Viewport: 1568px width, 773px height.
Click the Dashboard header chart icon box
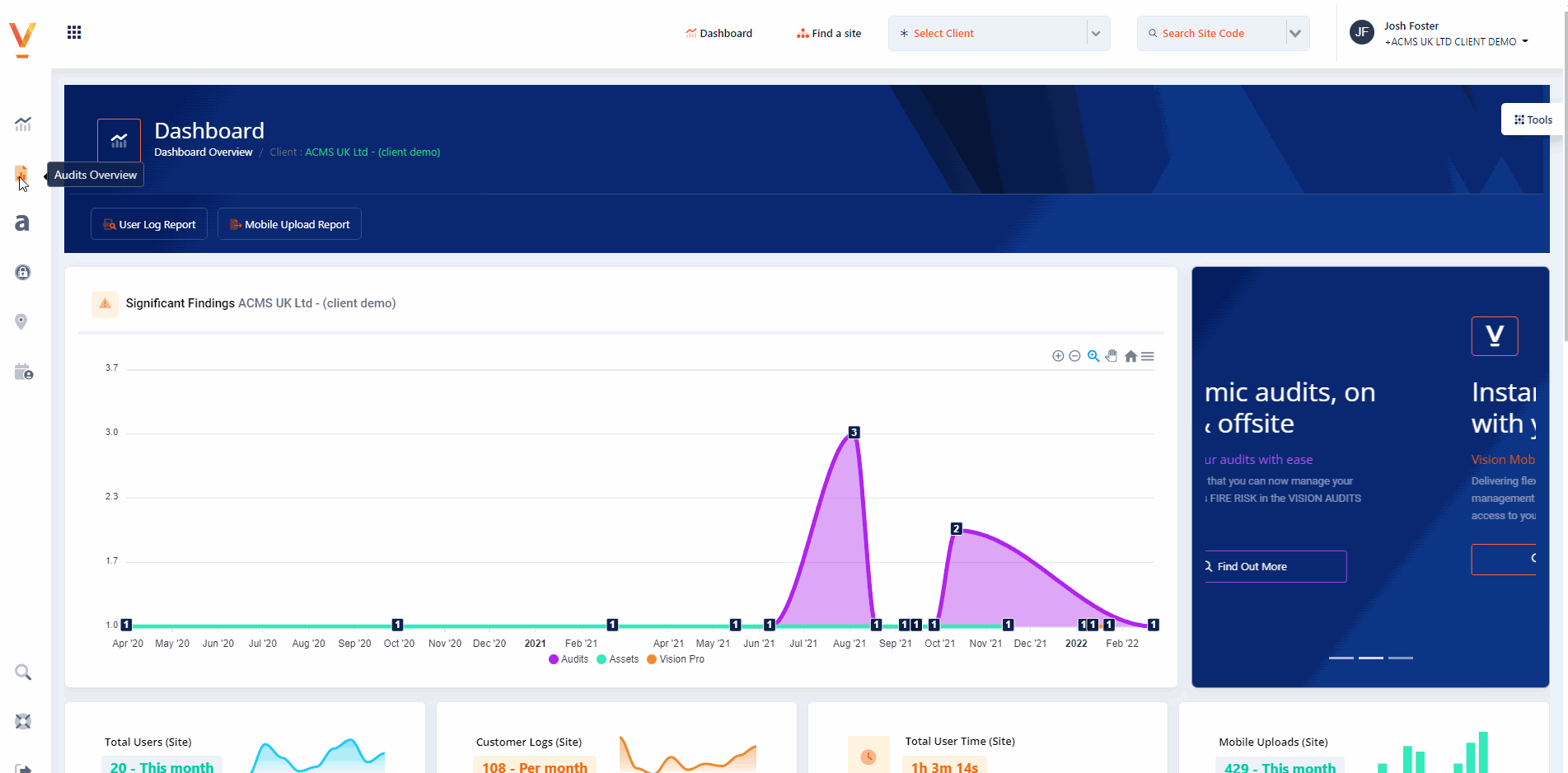pos(119,140)
